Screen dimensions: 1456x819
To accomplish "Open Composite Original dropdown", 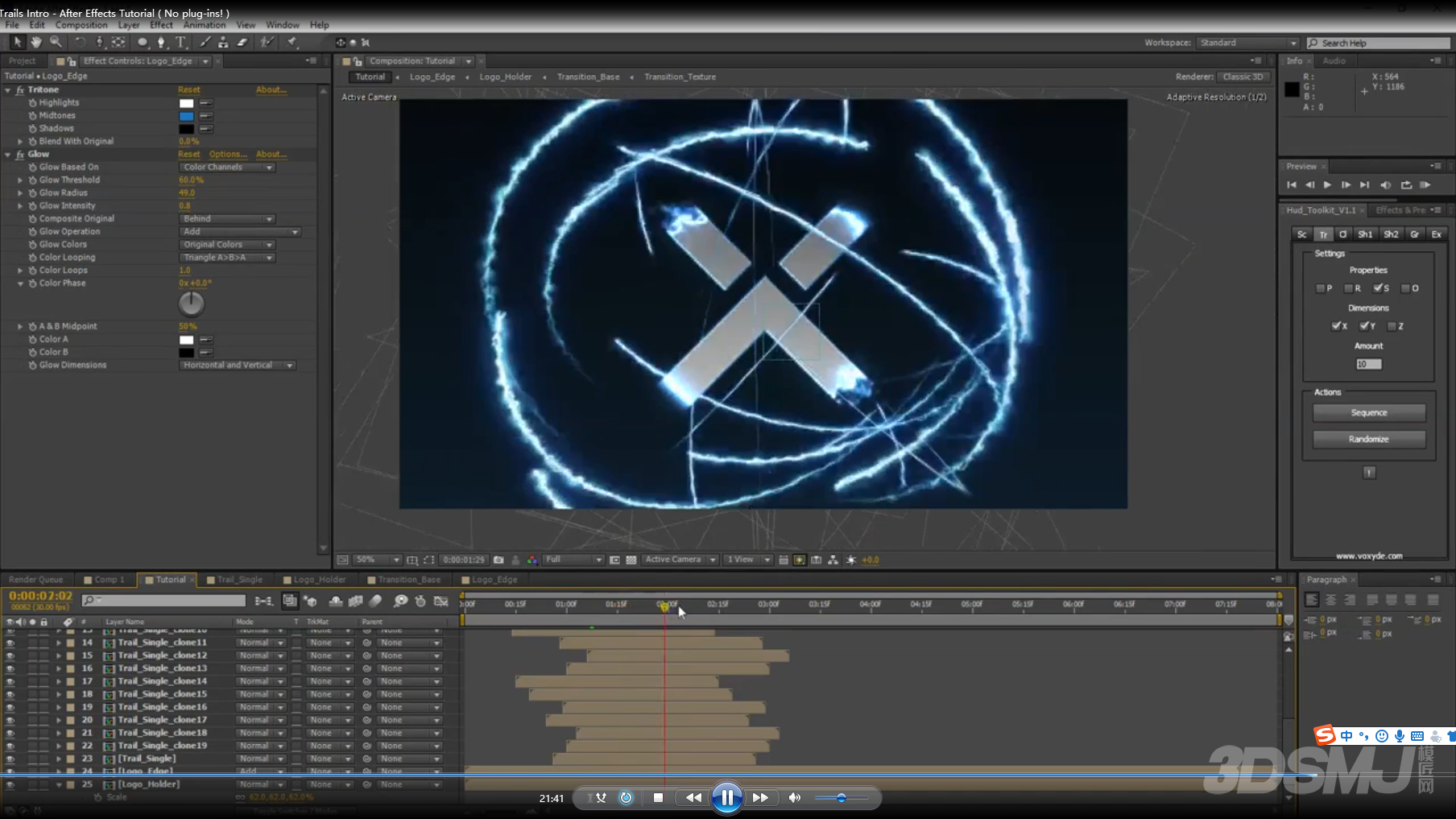I will pos(227,219).
